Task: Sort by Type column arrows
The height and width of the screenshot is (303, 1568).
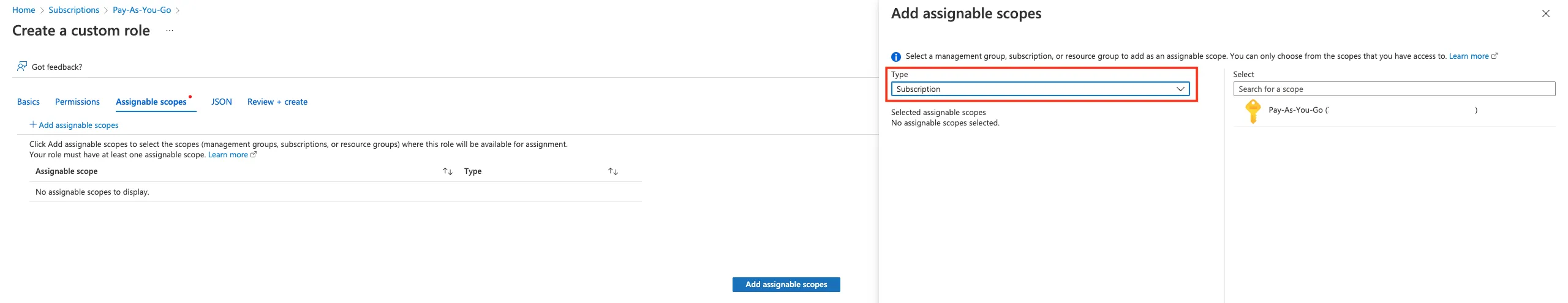Action: [612, 171]
